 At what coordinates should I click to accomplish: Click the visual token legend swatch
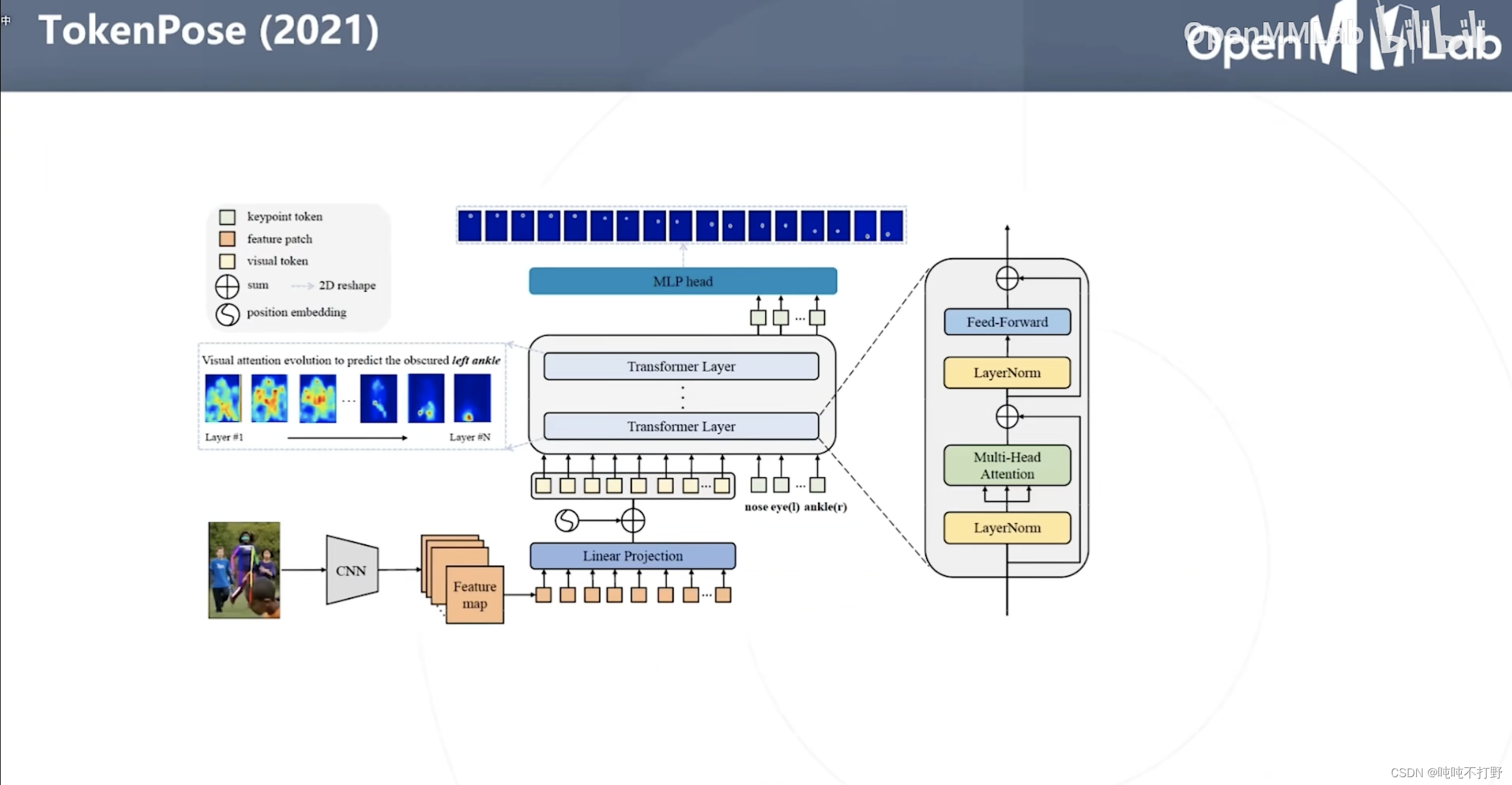pos(227,261)
